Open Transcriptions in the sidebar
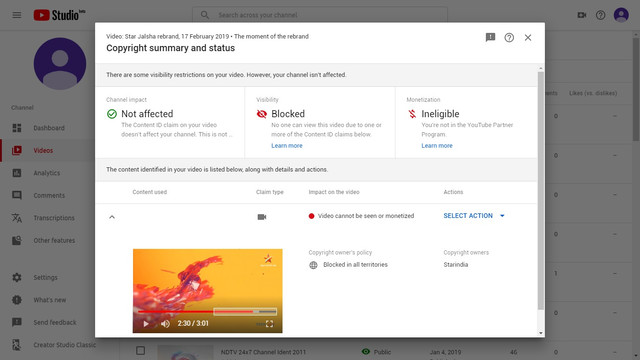 pyautogui.click(x=48, y=218)
